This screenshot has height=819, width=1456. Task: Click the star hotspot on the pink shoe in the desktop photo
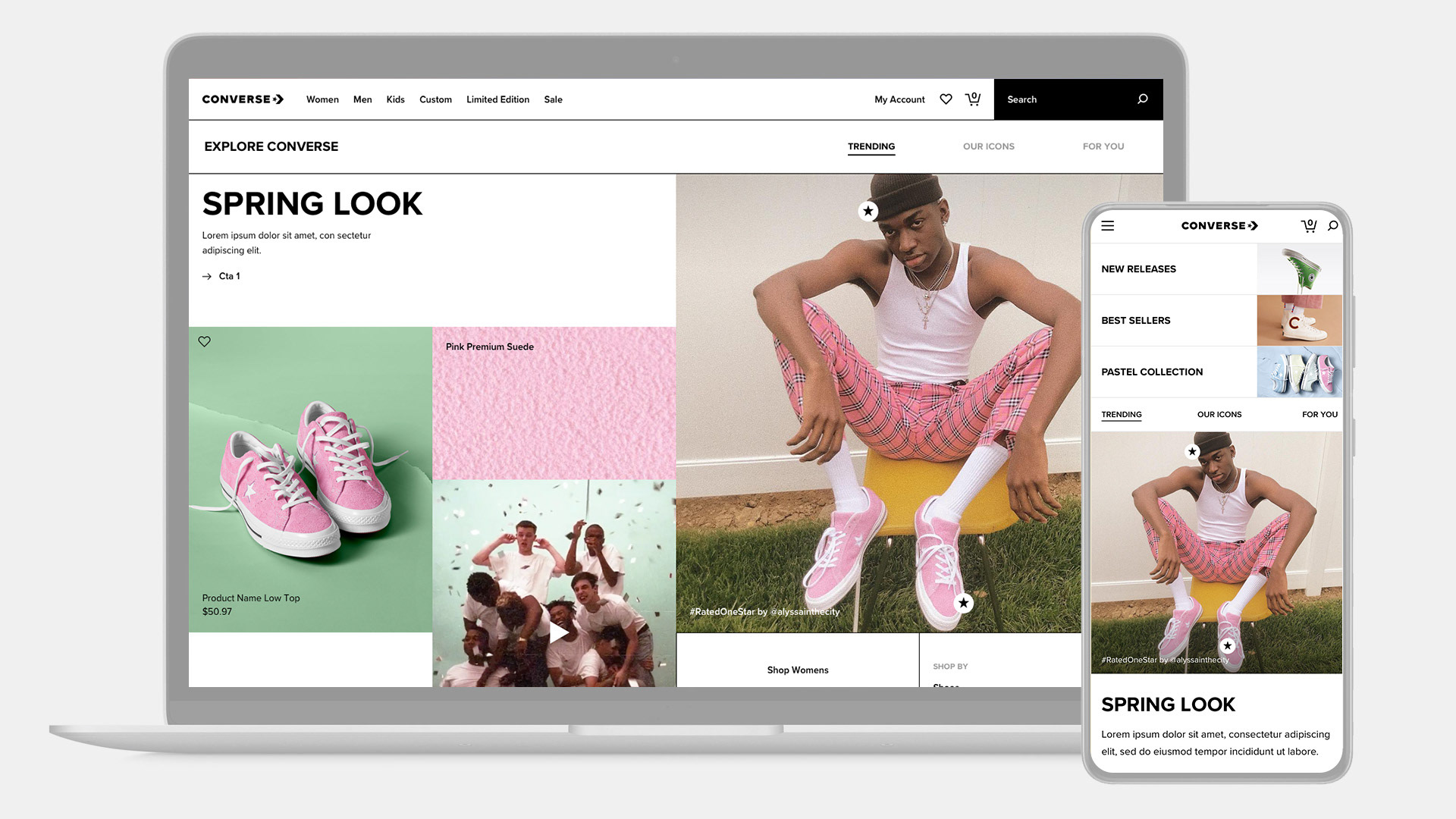click(963, 603)
